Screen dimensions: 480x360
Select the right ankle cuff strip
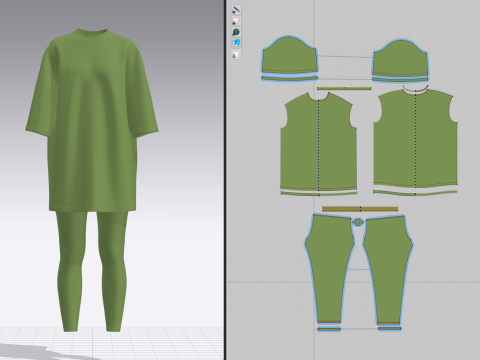389,329
